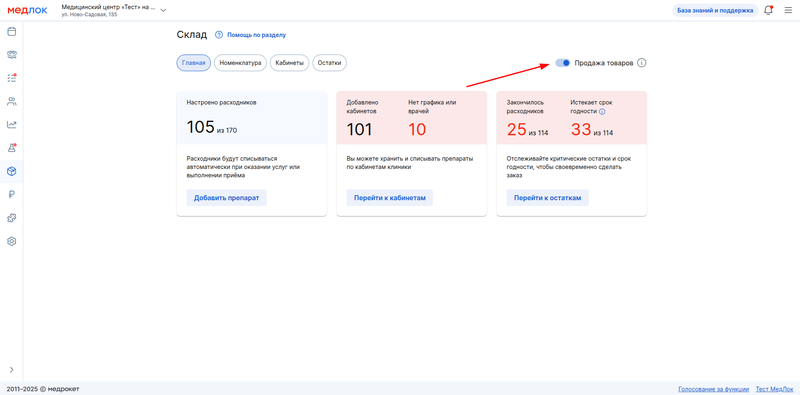Click the Продажа товаров label
The image size is (800, 395).
tap(604, 63)
